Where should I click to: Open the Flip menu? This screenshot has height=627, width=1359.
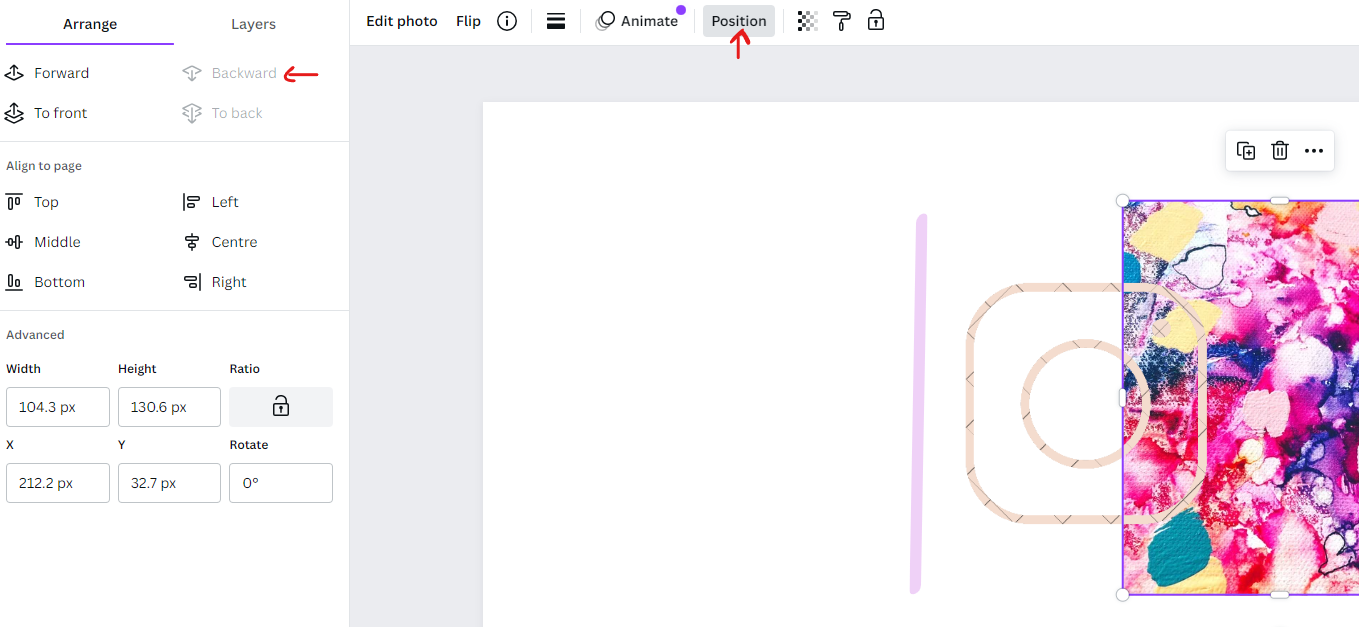468,21
